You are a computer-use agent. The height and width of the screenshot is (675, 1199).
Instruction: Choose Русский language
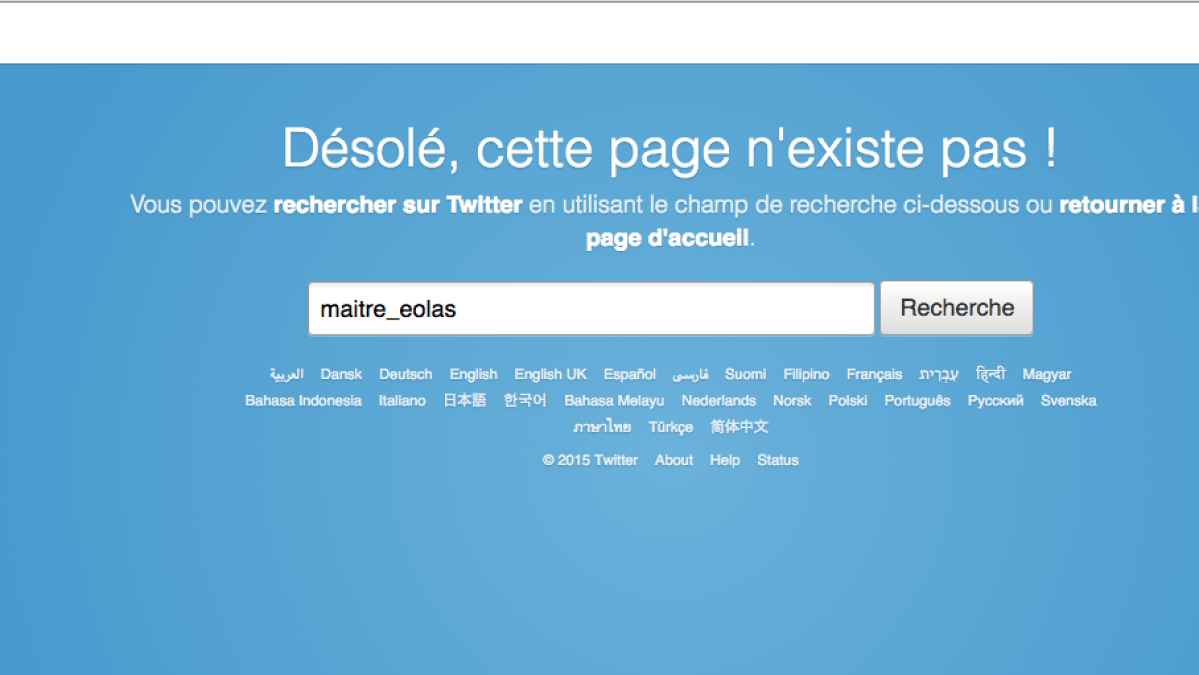(x=996, y=401)
